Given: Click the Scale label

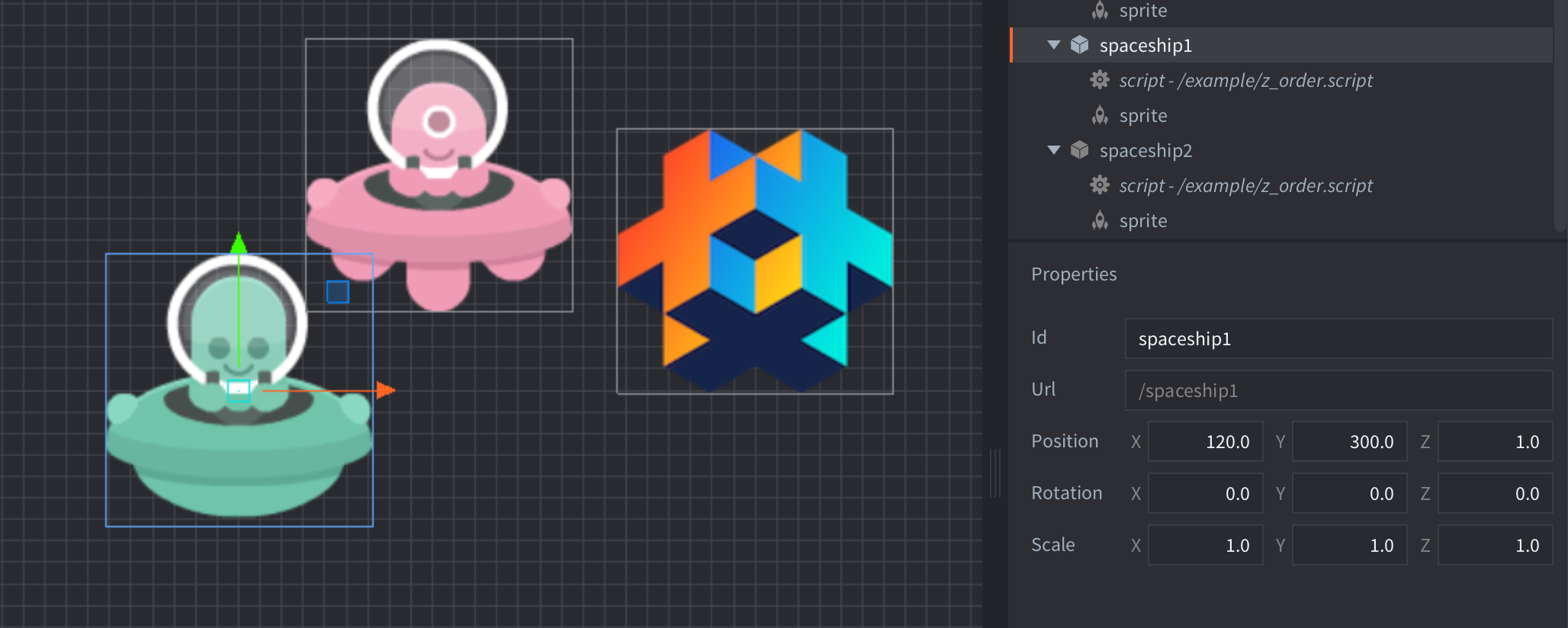Looking at the screenshot, I should click(x=1052, y=545).
